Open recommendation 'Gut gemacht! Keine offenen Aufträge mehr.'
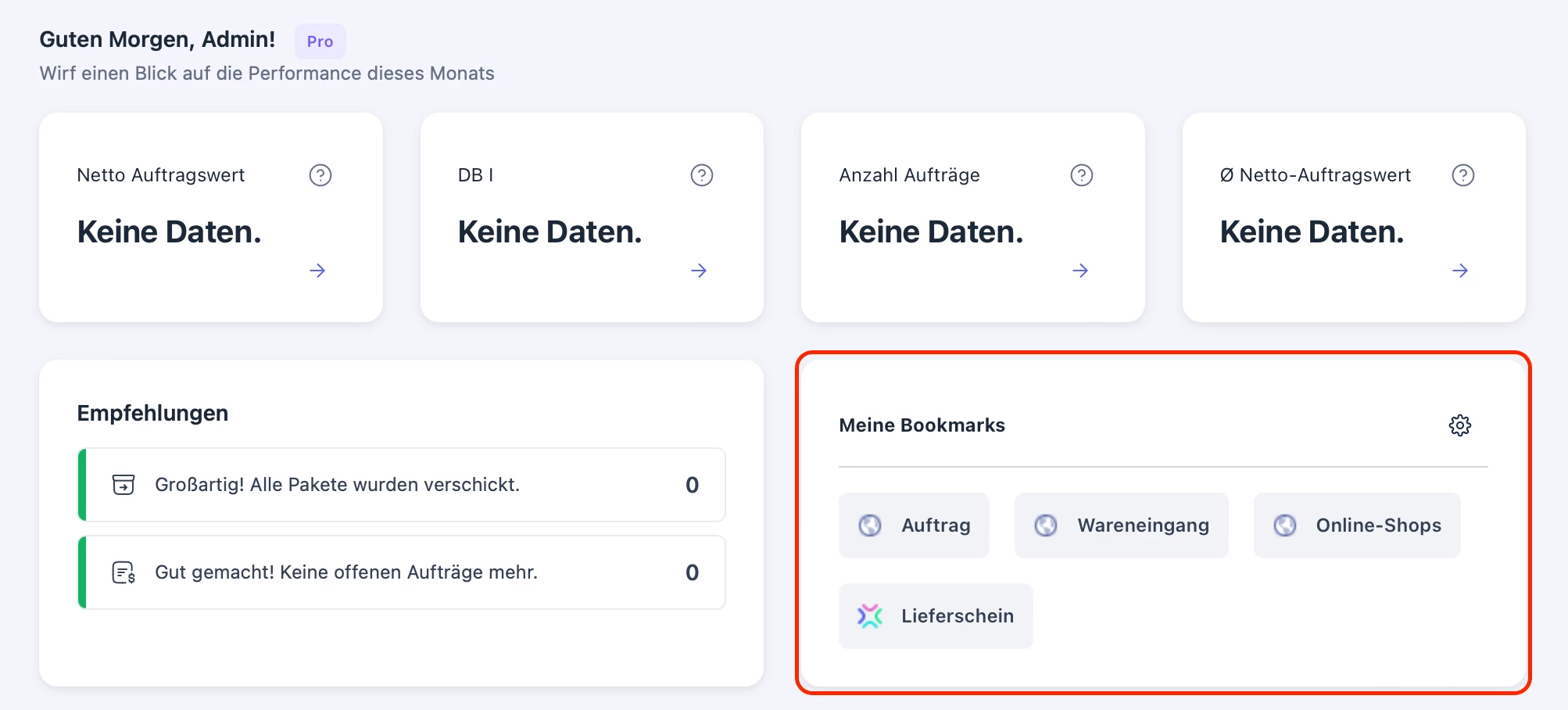 (402, 572)
